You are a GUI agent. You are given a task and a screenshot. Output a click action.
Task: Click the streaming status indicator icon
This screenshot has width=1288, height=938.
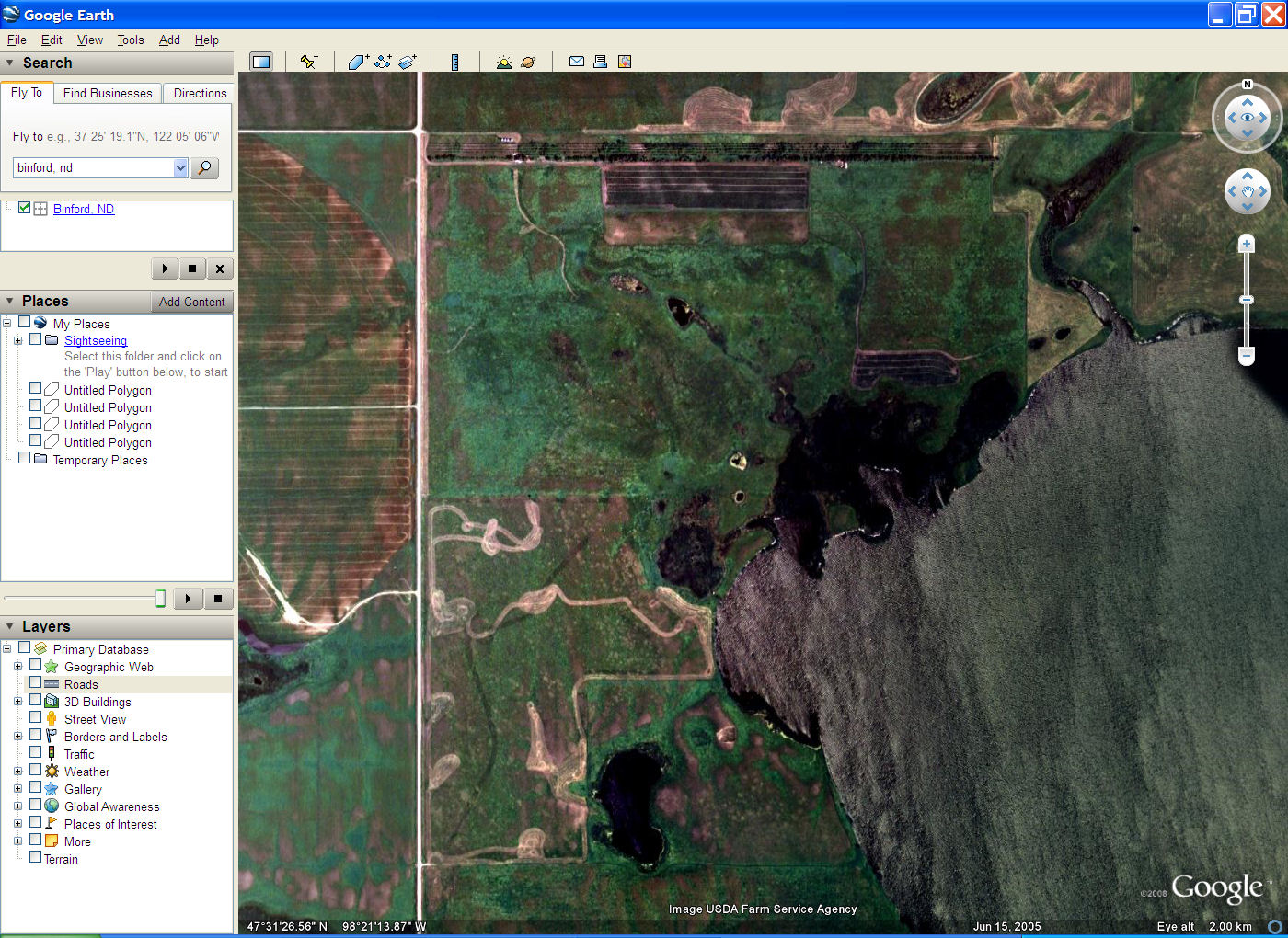tap(1275, 927)
